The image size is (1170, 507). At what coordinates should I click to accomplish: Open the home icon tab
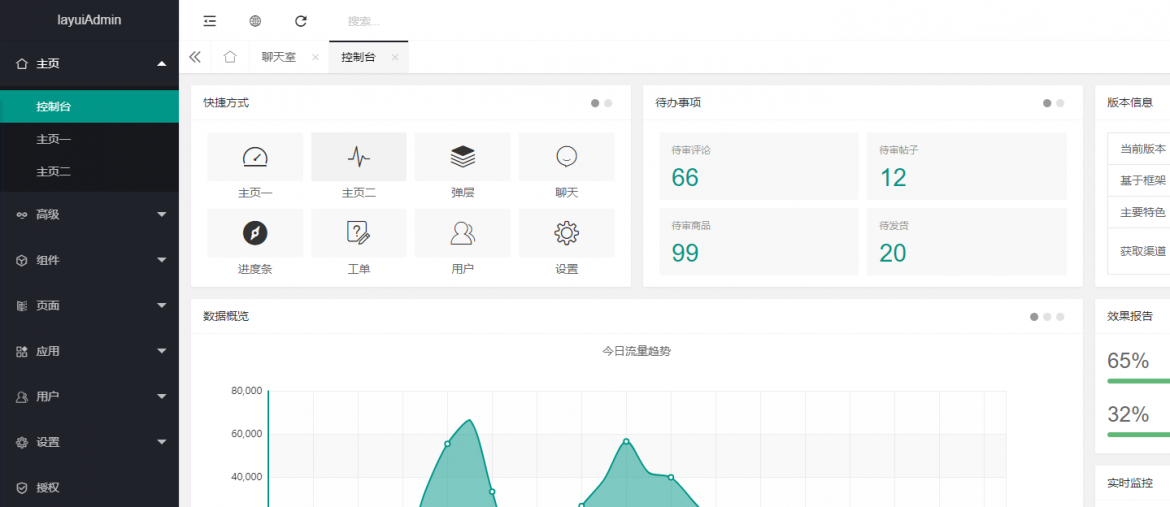click(231, 57)
